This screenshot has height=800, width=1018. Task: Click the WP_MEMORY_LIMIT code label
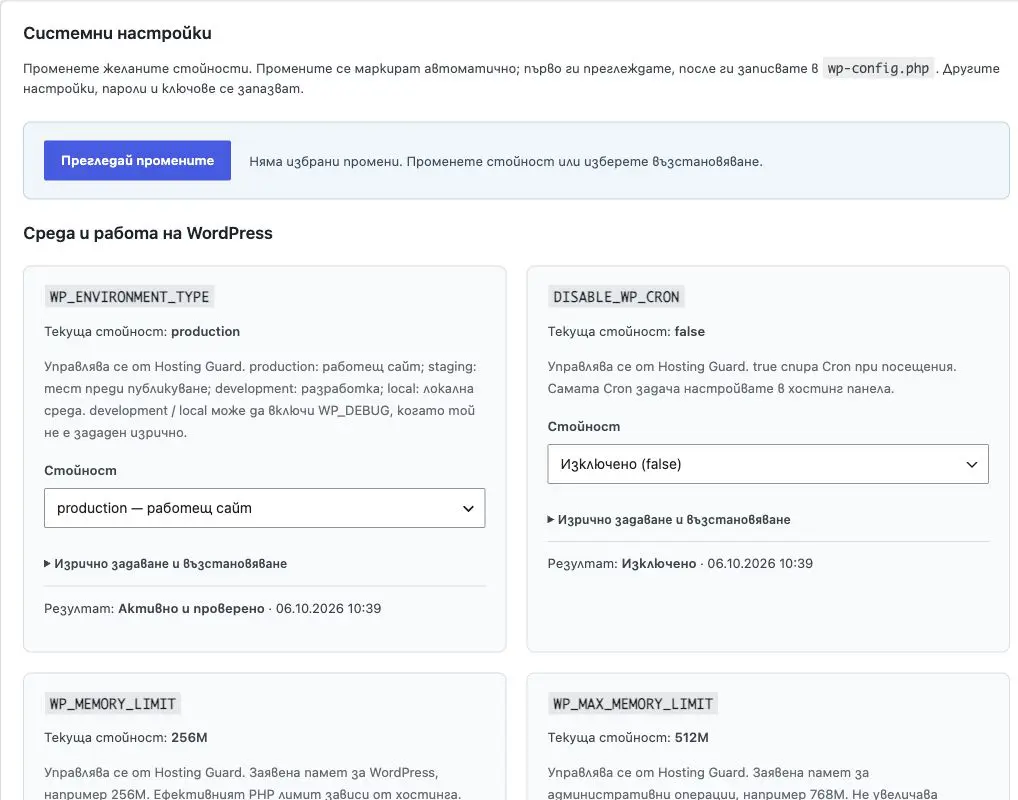(x=112, y=704)
